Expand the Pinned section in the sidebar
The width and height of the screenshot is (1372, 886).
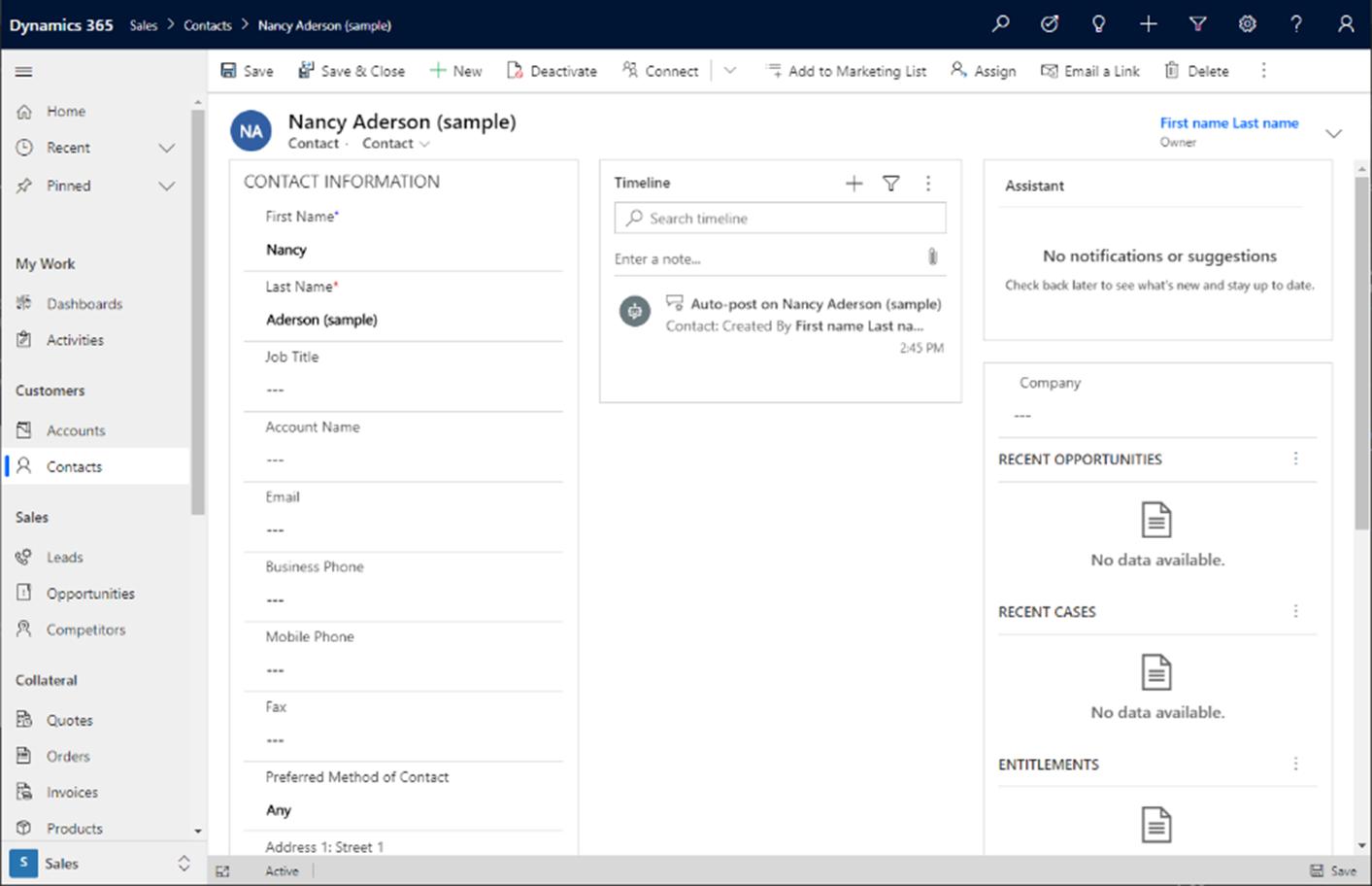click(166, 186)
